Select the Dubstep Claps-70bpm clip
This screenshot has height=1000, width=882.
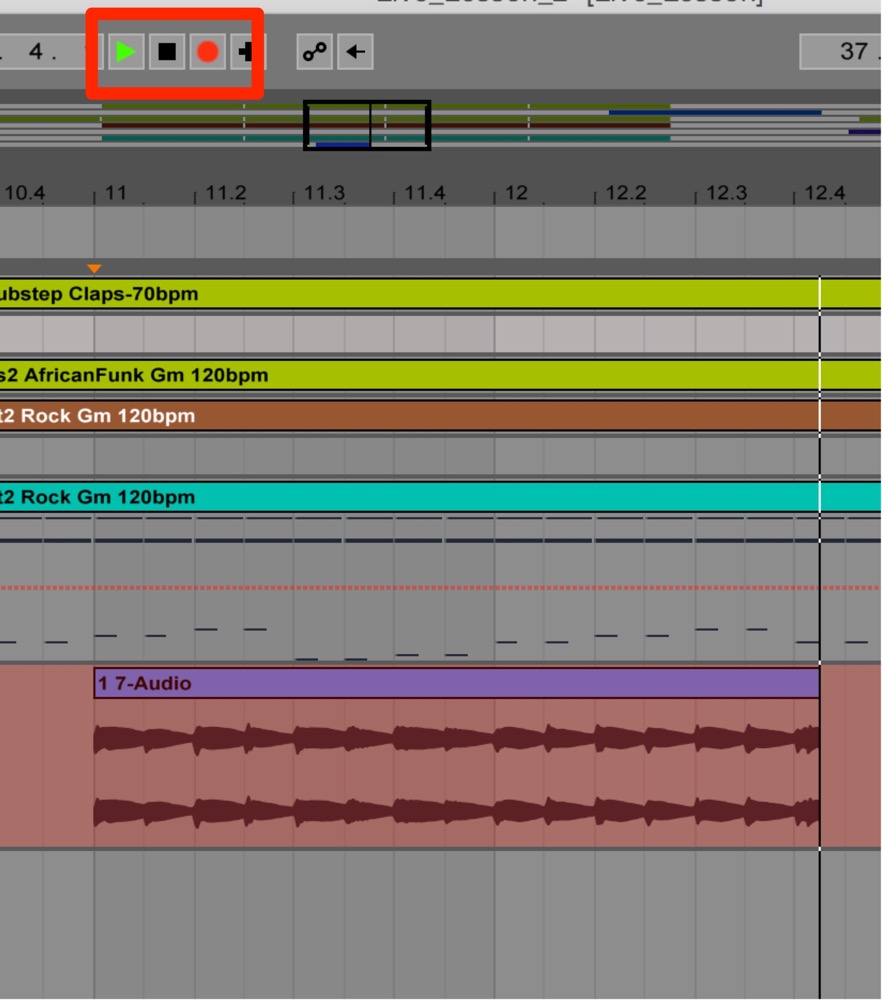pyautogui.click(x=440, y=294)
